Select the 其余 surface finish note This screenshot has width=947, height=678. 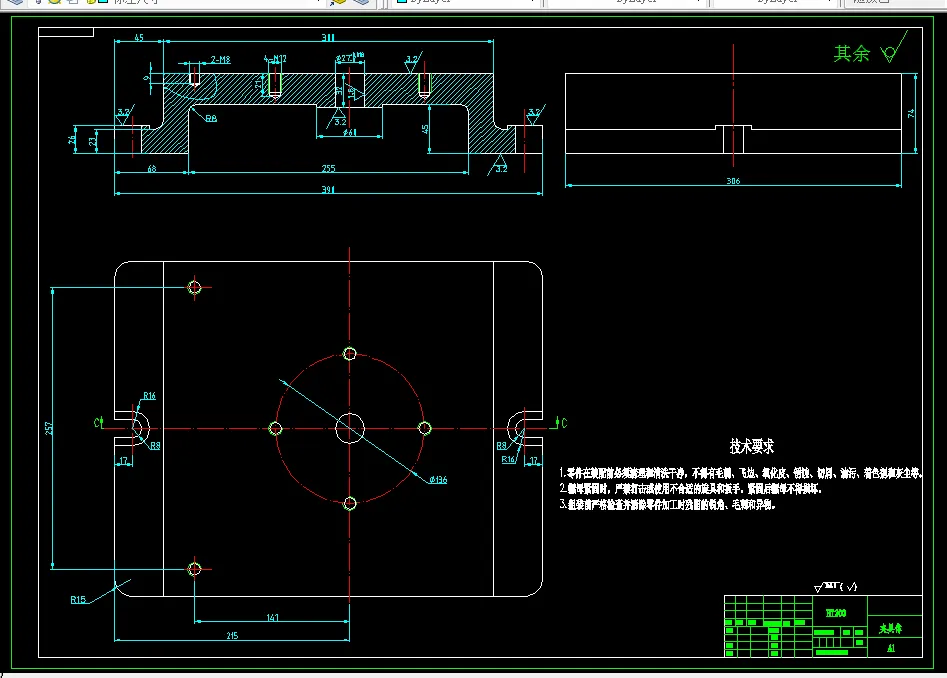(852, 54)
